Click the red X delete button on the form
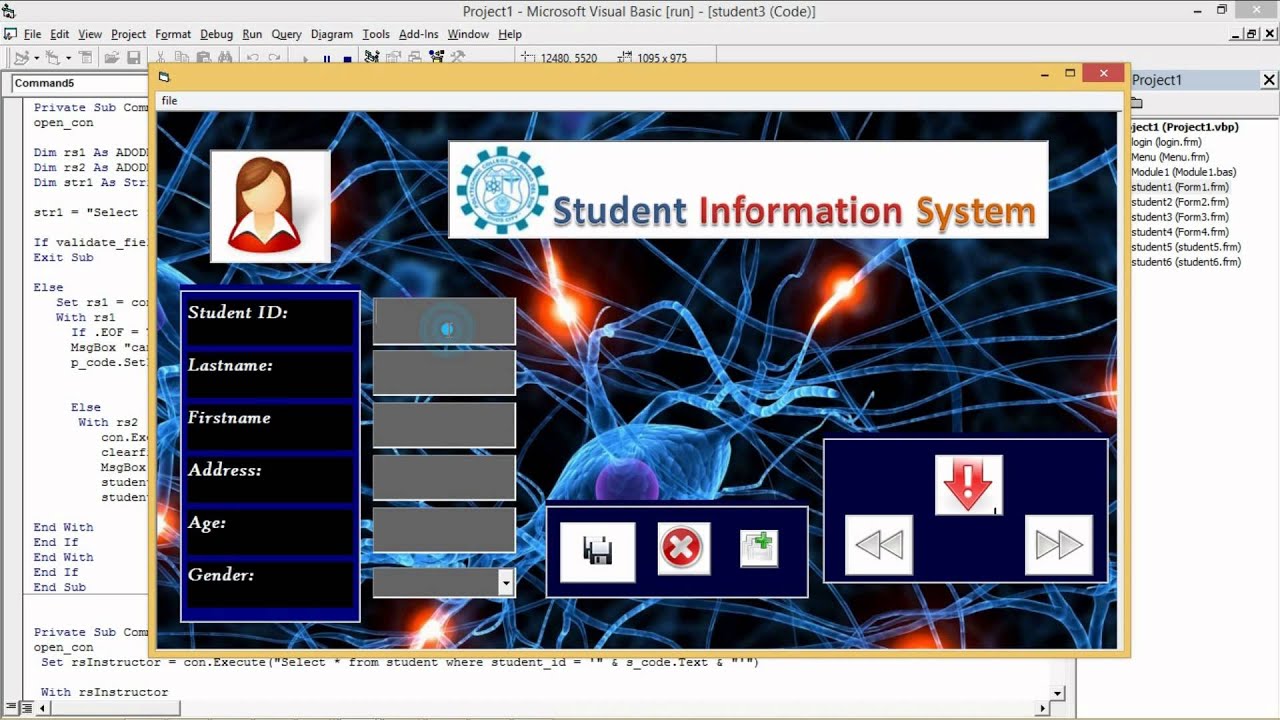The image size is (1280, 720). (x=683, y=548)
